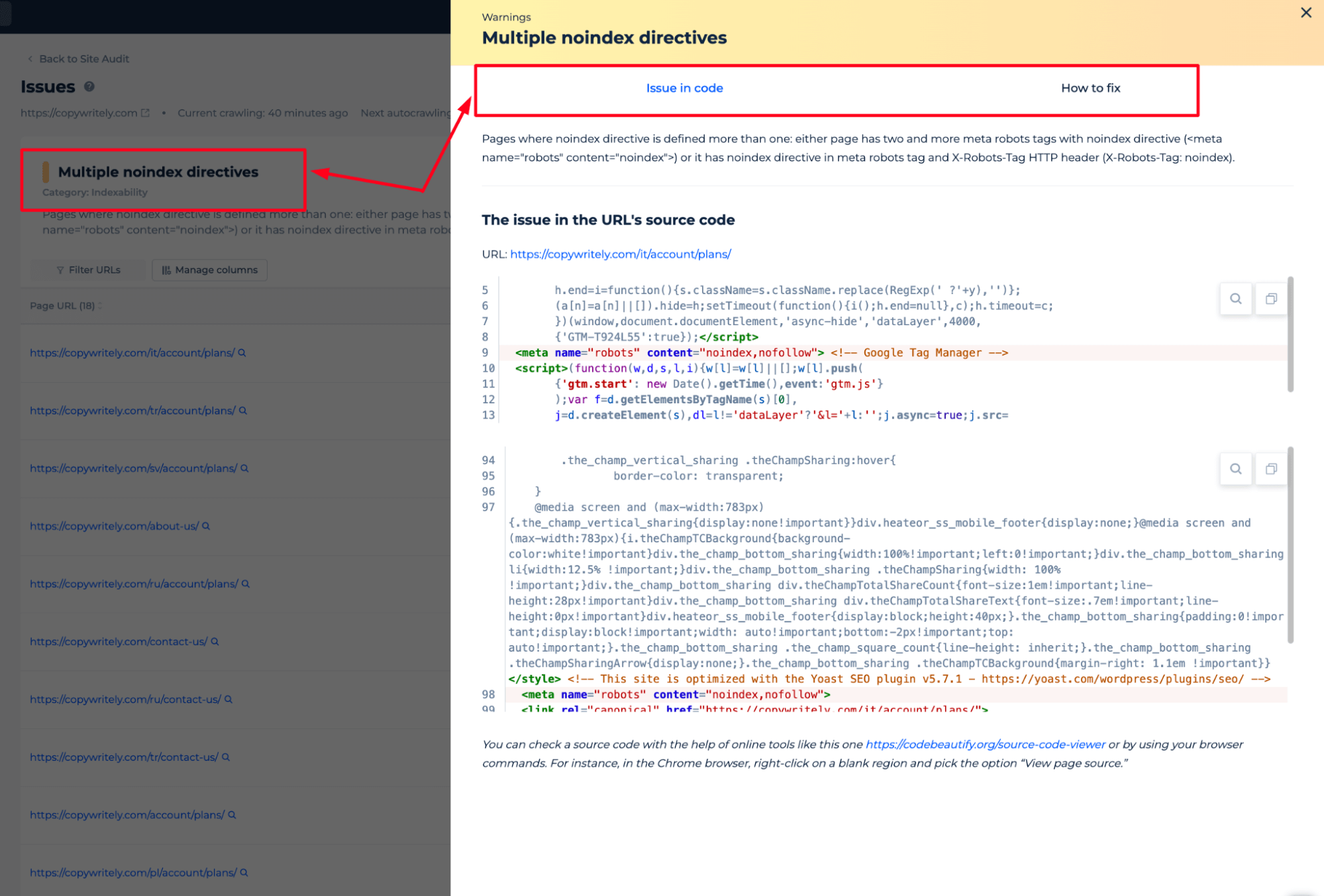Open the /it/account/plans/ page URL in list

[x=132, y=353]
